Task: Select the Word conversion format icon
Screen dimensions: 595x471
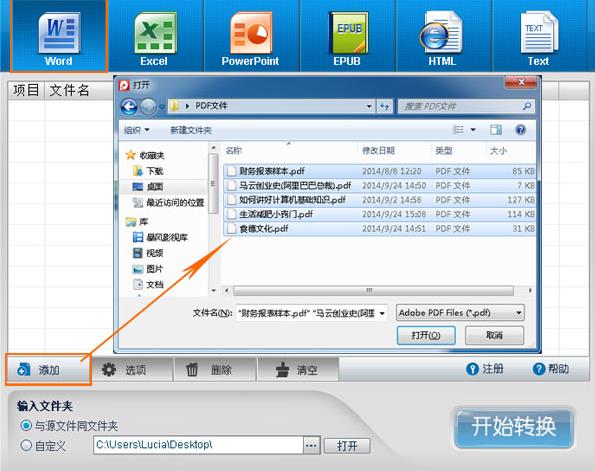Action: coord(59,37)
